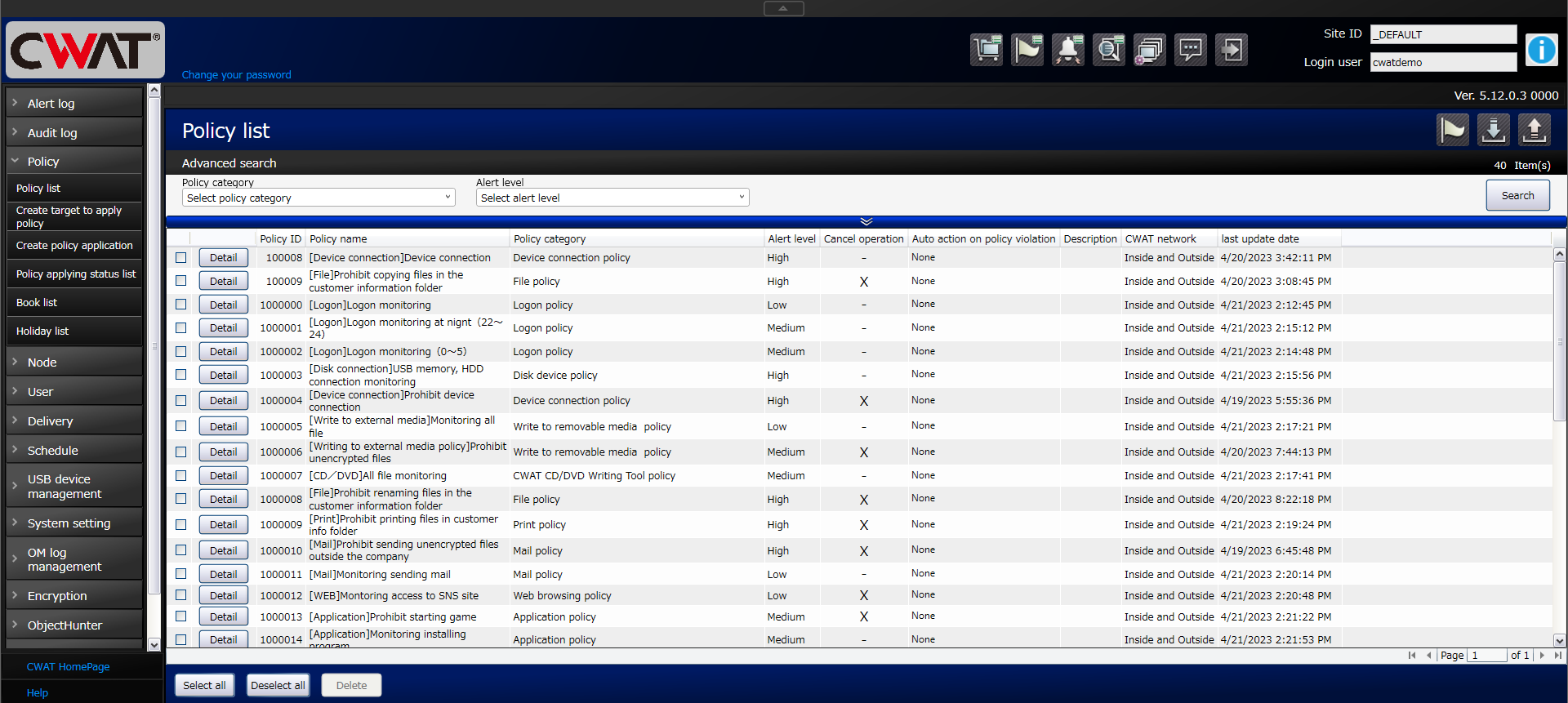Open the speech bubble message icon
Image resolution: width=1568 pixels, height=703 pixels.
pos(1191,50)
